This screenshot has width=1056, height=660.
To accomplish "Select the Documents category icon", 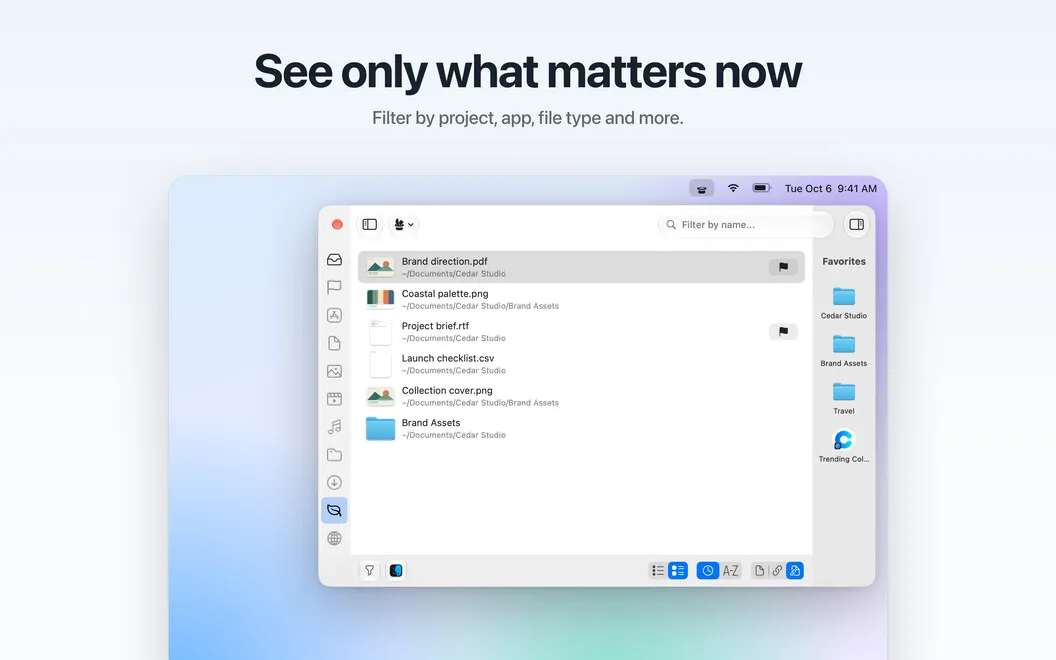I will (334, 343).
